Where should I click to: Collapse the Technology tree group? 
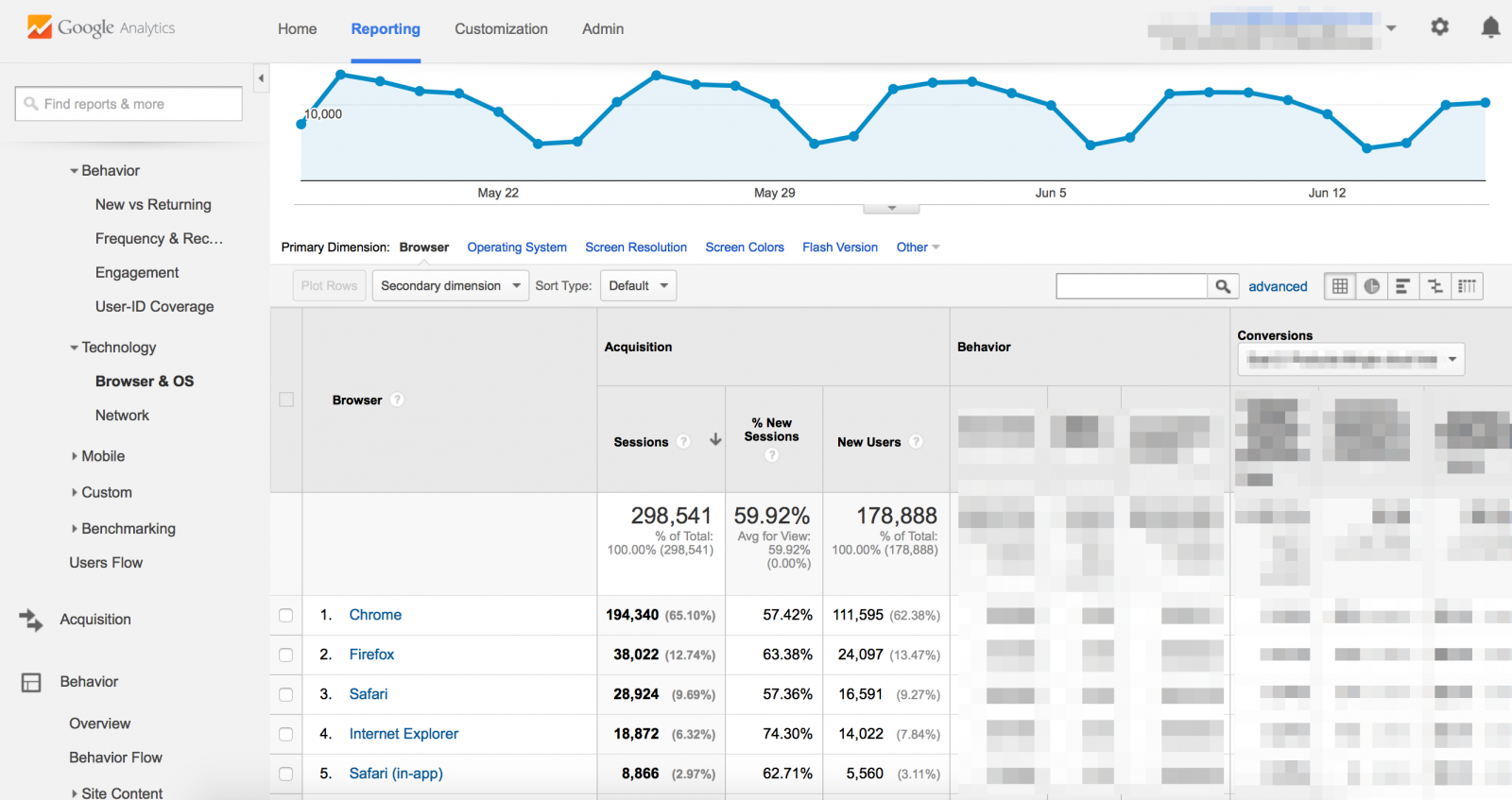click(74, 348)
